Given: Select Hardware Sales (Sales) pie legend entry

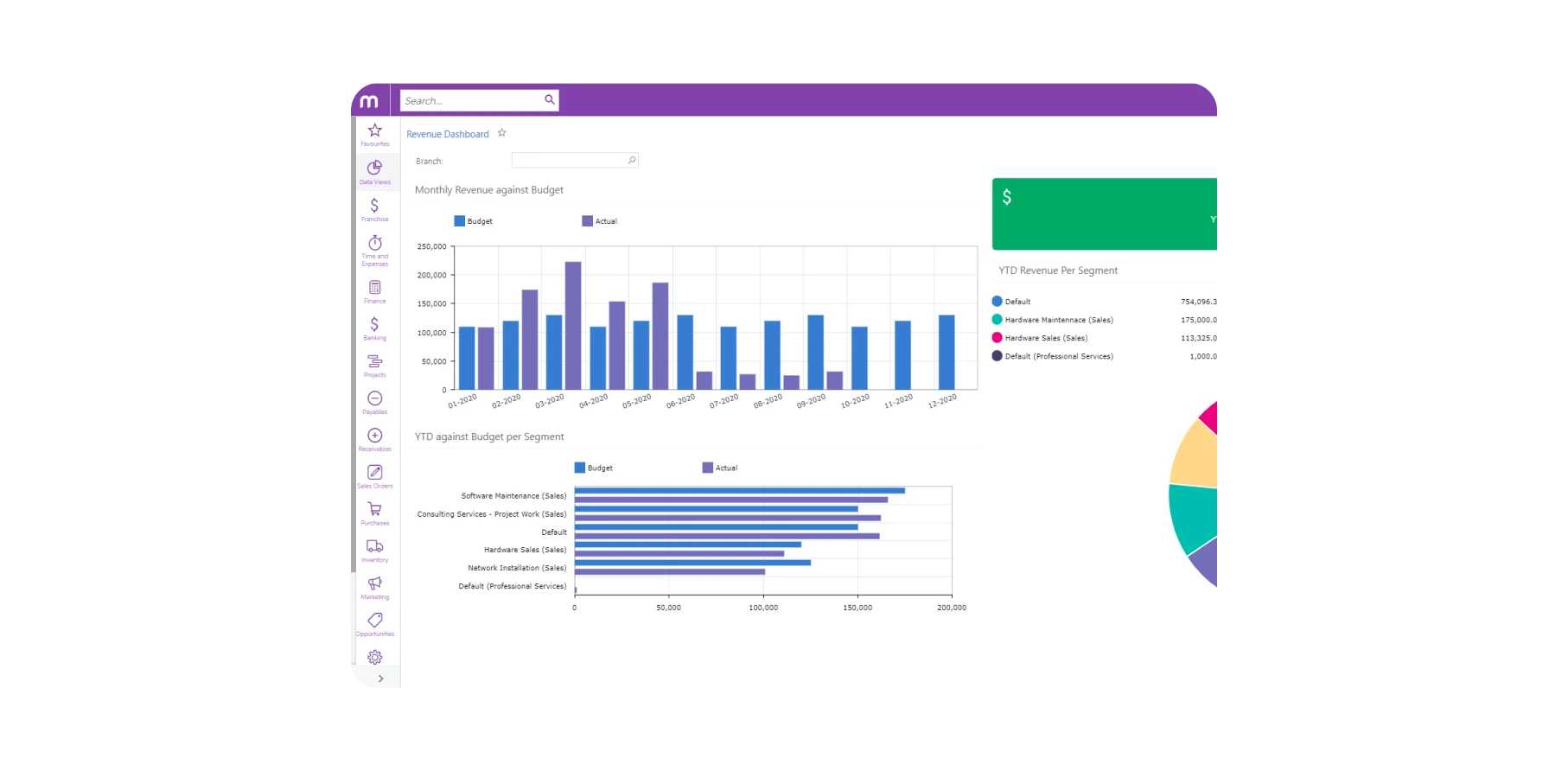Looking at the screenshot, I should (x=1040, y=338).
